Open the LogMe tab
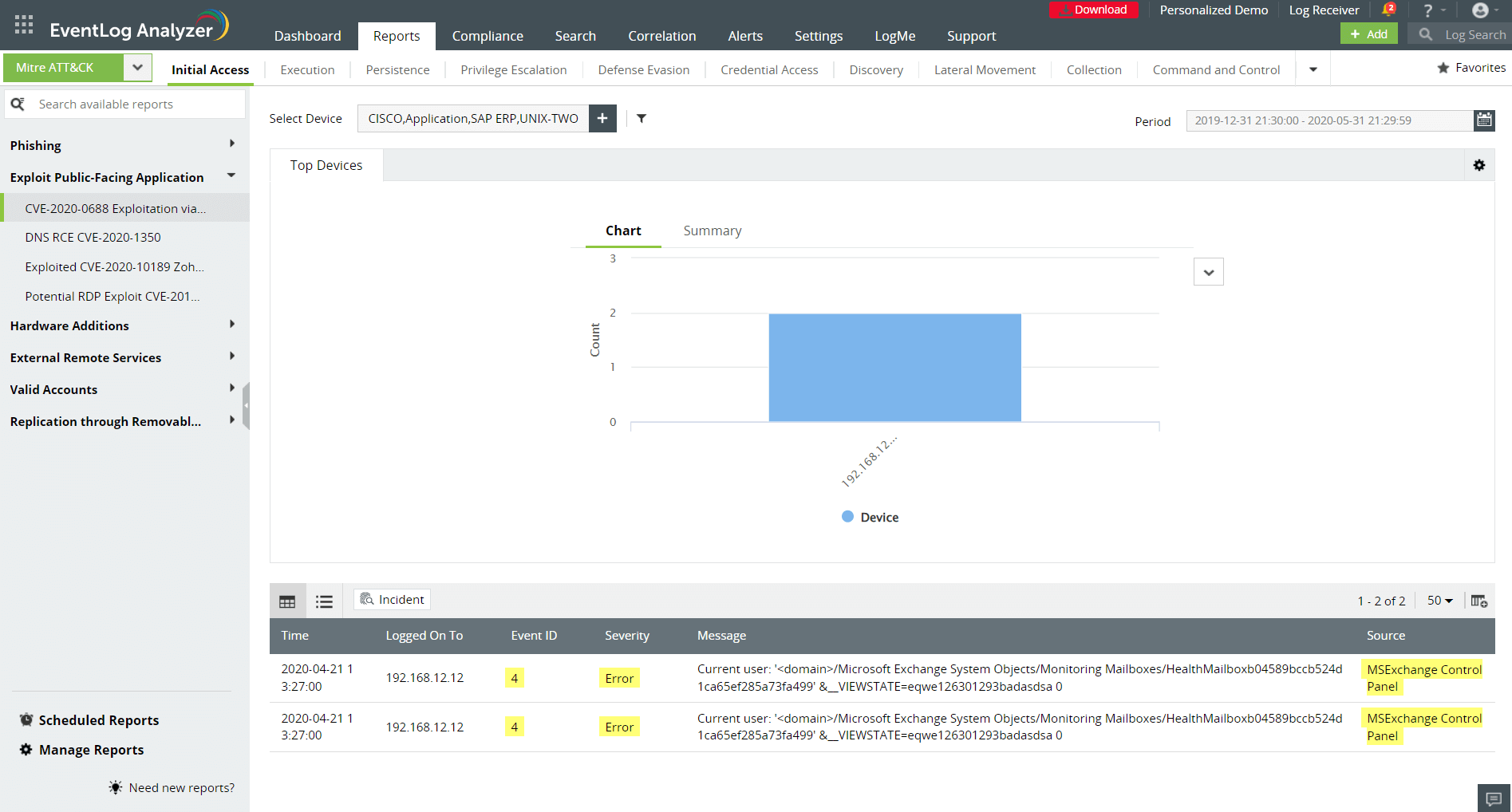This screenshot has height=812, width=1512. coord(894,36)
